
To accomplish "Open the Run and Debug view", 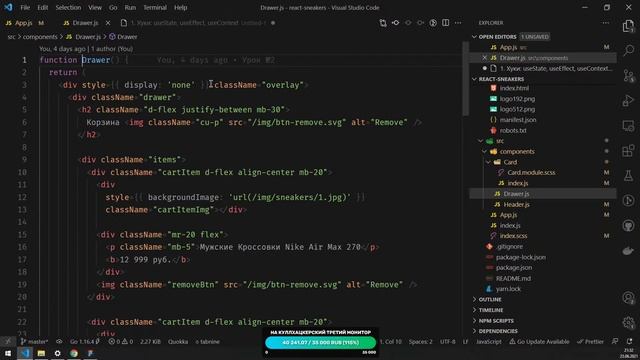I will click(x=629, y=100).
